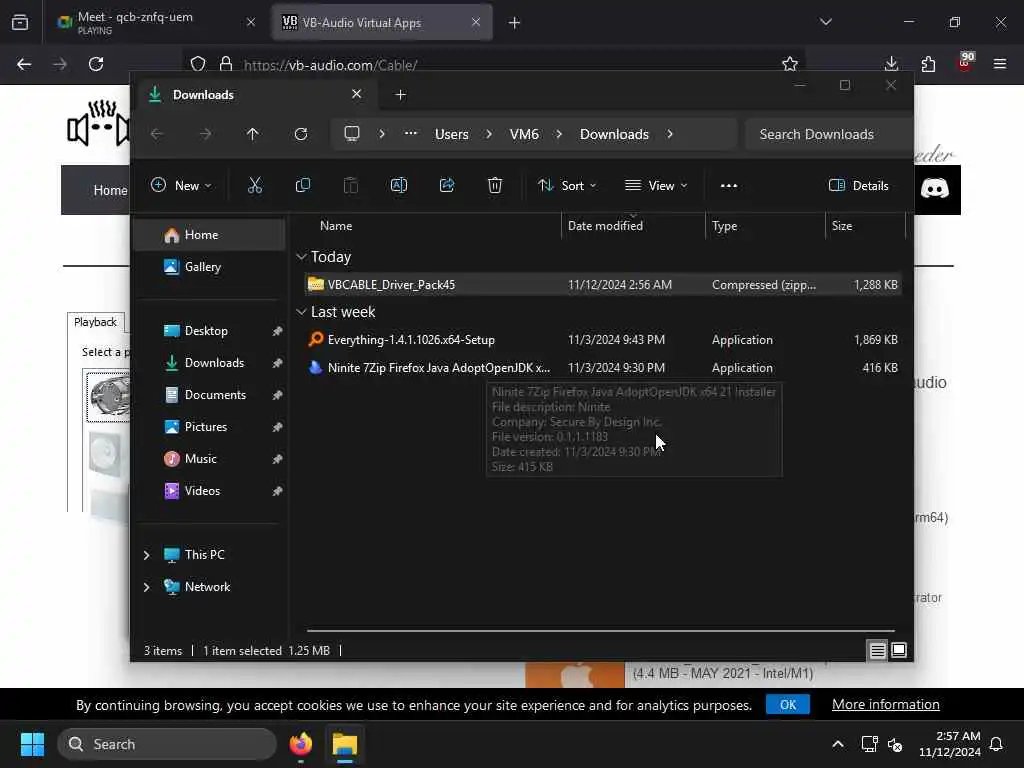Show hidden system tray icons
Viewport: 1024px width, 768px height.
pyautogui.click(x=838, y=744)
